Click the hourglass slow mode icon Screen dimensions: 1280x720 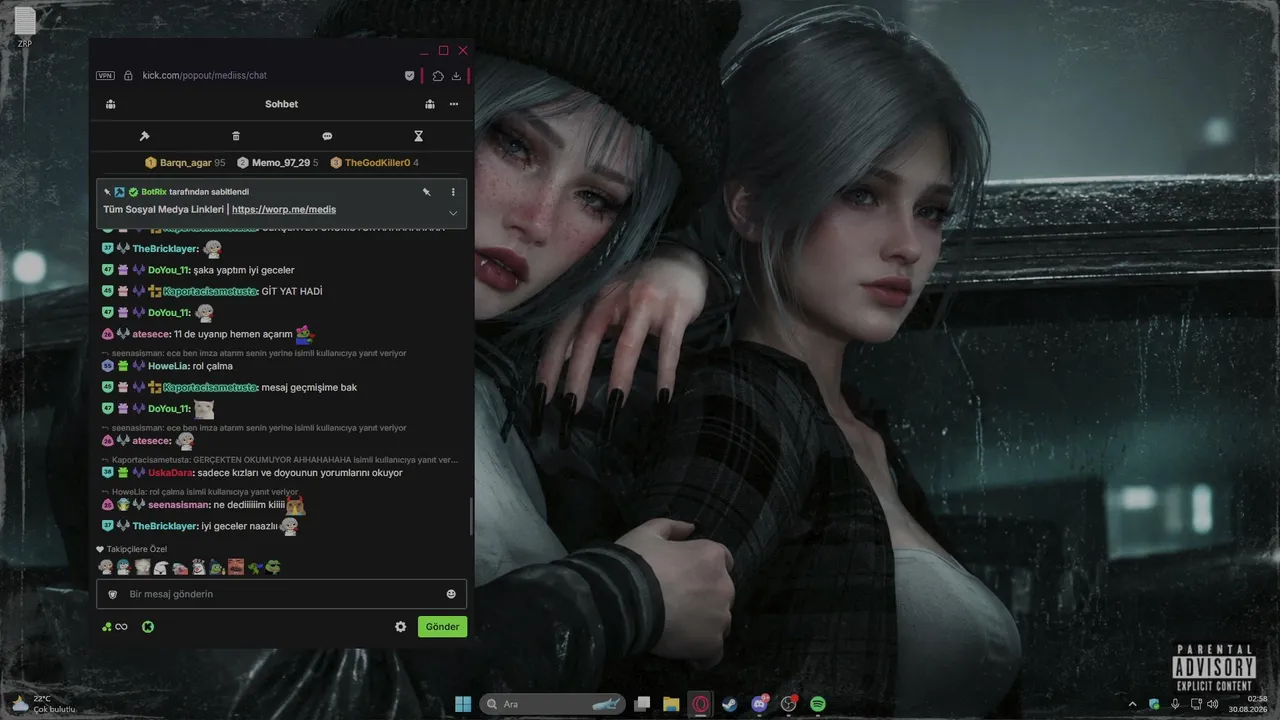click(419, 136)
